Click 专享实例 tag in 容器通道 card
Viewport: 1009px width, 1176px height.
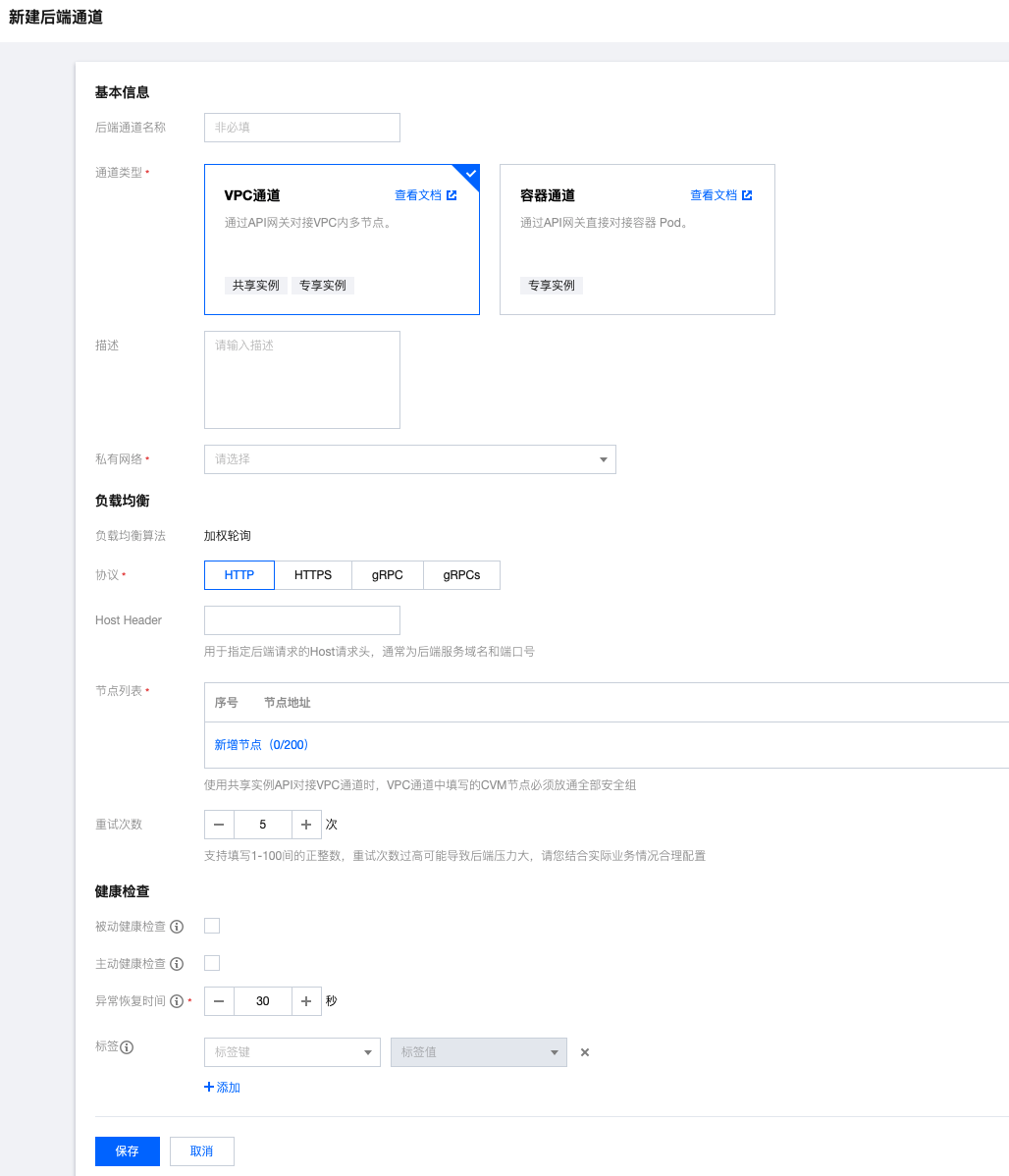[x=552, y=286]
